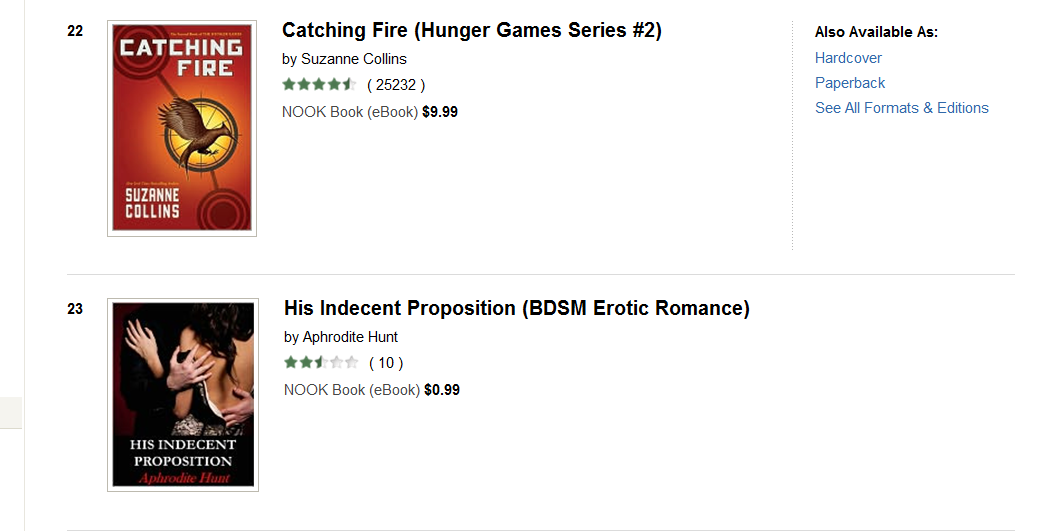1057x531 pixels.
Task: Click the $0.99 price
Action: [x=442, y=390]
